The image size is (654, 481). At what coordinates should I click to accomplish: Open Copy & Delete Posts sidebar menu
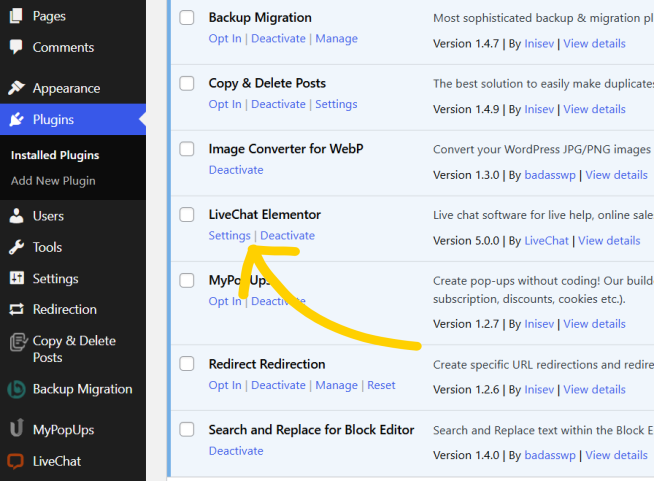coord(74,349)
